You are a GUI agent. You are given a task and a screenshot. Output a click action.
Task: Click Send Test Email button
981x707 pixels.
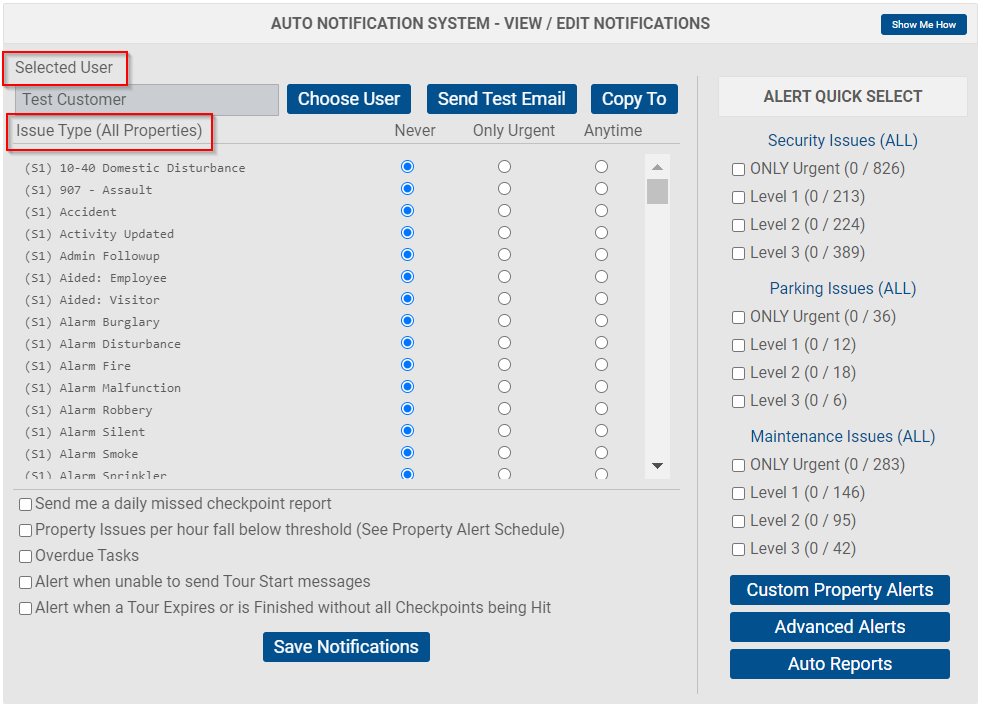coord(501,99)
